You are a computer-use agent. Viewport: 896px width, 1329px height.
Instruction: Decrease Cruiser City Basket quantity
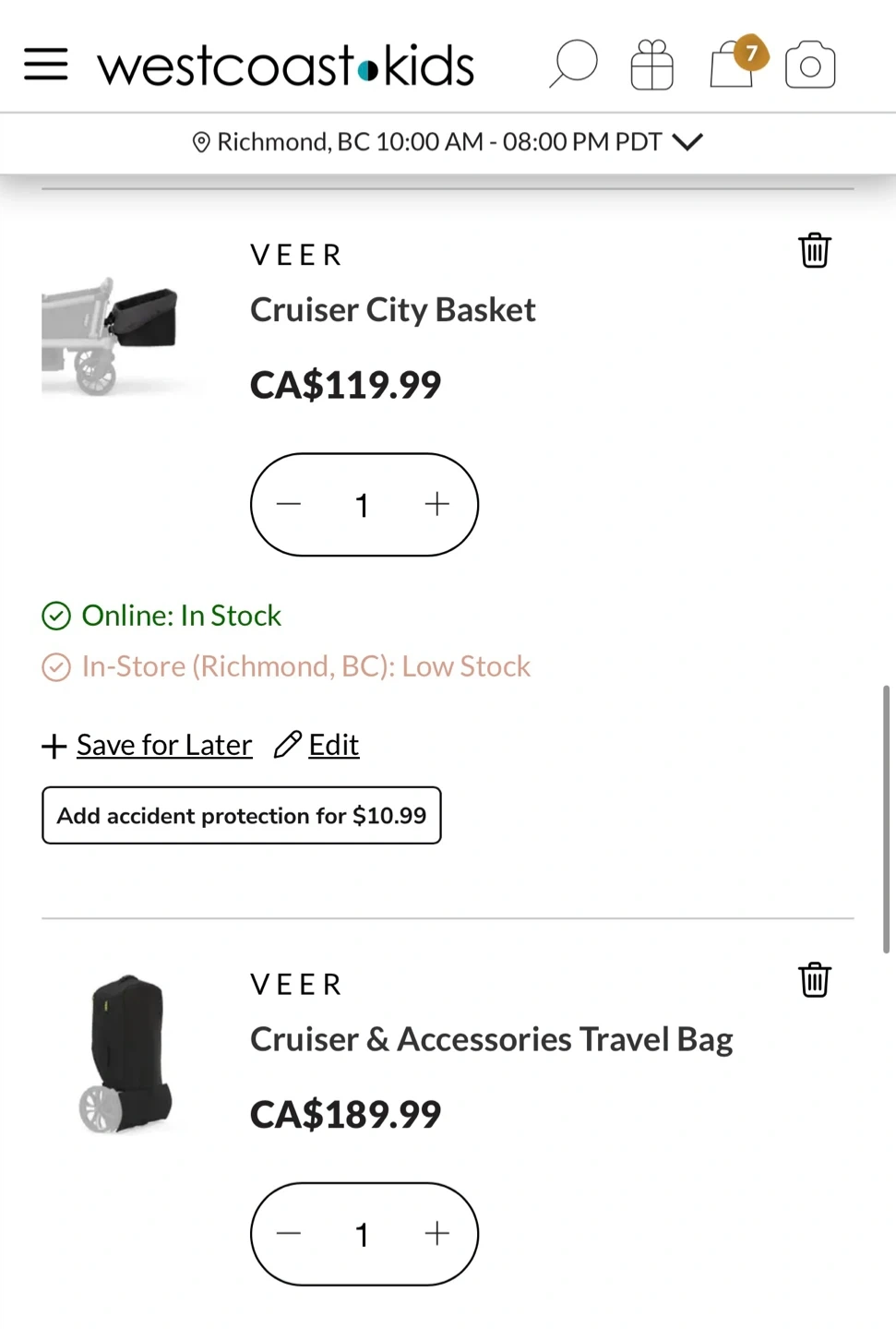289,504
